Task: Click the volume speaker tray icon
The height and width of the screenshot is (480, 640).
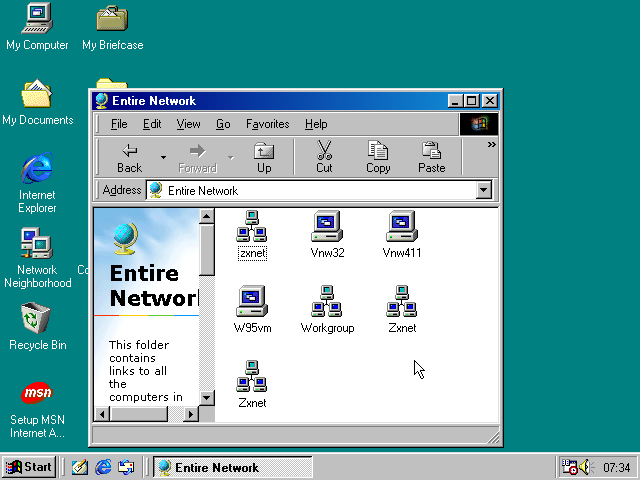Action: click(587, 467)
